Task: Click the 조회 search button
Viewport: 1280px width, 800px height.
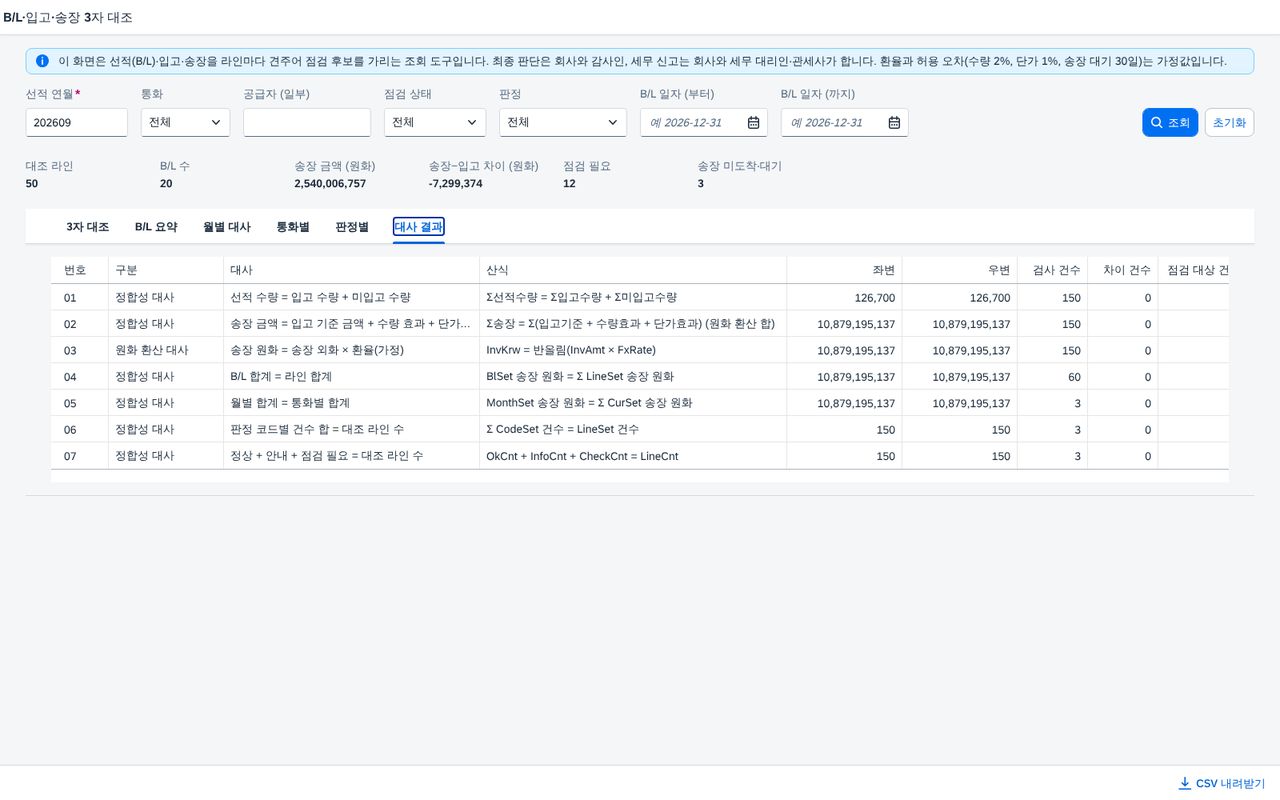Action: (1170, 122)
